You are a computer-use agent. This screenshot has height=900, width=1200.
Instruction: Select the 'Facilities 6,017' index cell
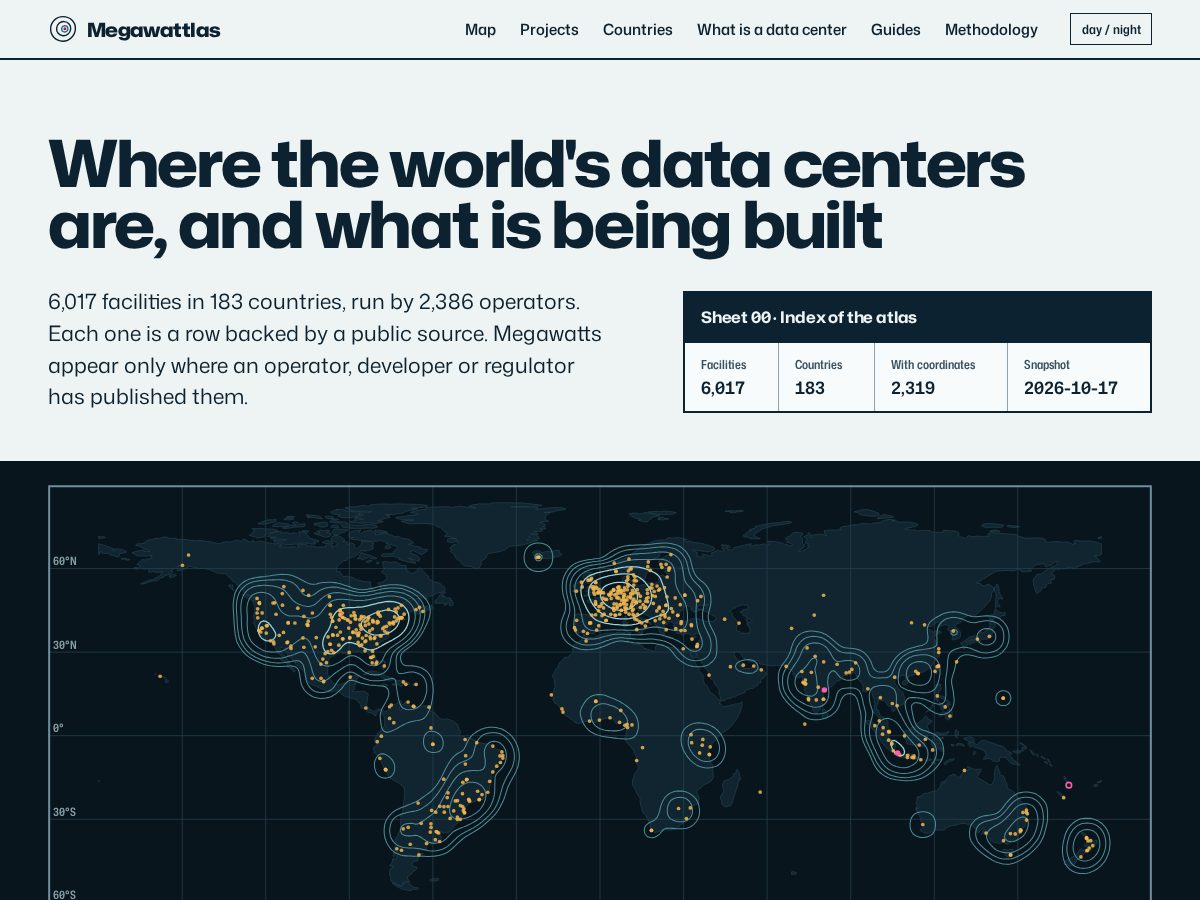732,377
